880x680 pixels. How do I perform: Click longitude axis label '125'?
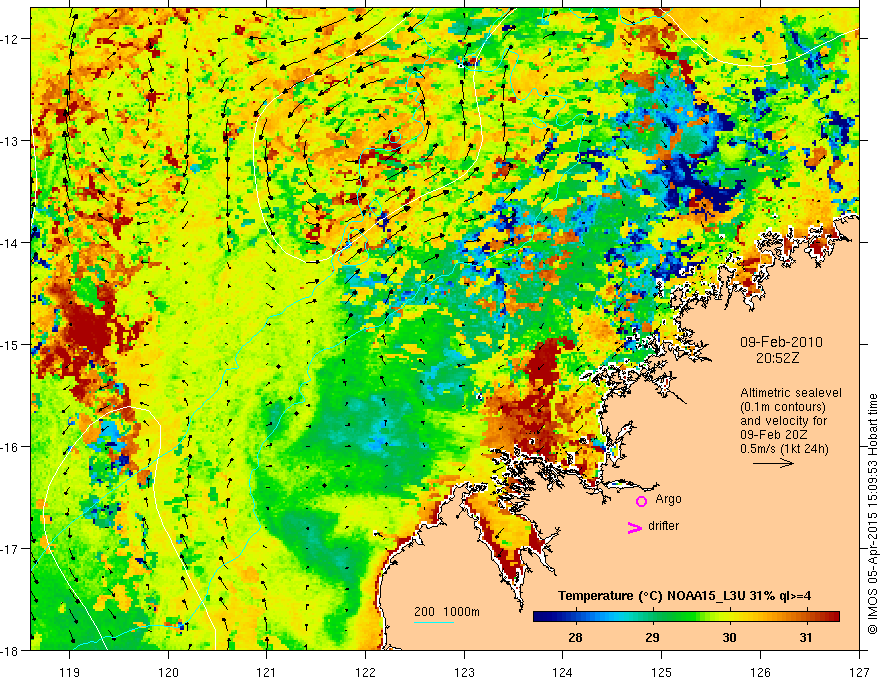(662, 672)
